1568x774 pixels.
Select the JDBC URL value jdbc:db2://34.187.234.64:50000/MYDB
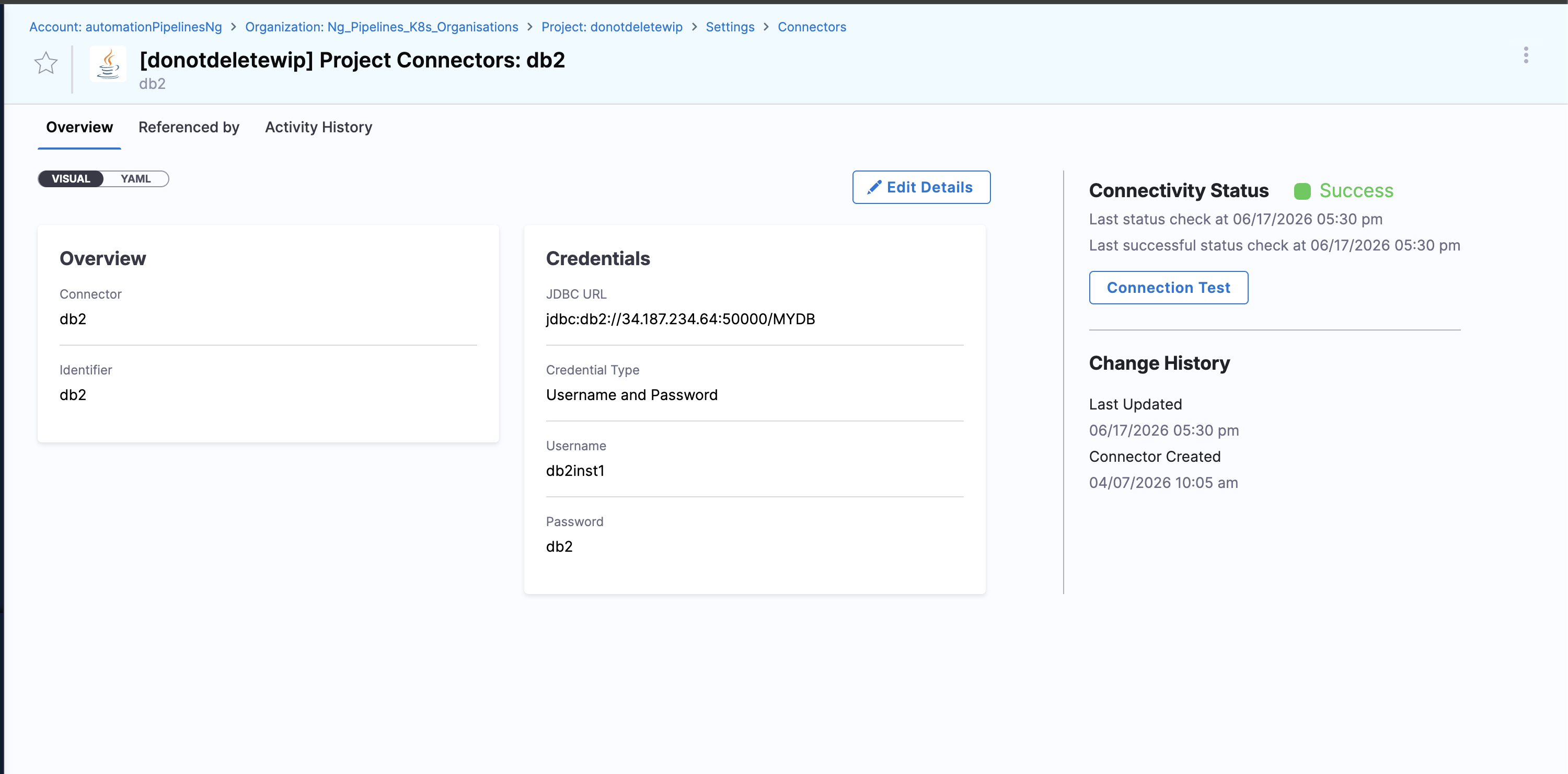pos(681,319)
